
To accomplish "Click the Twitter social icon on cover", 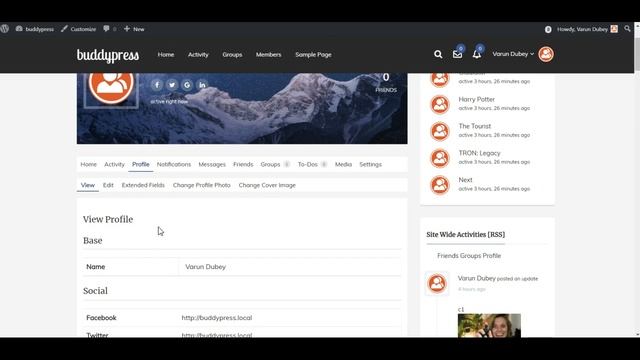I will (172, 85).
